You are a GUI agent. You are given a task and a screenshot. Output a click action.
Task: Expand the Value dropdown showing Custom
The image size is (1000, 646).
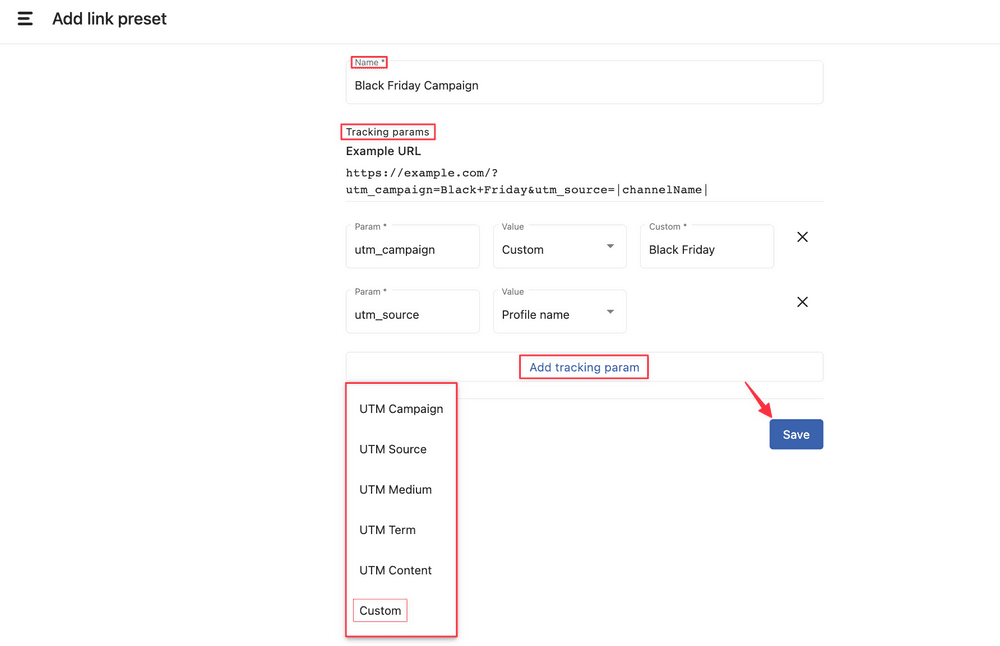pos(559,248)
